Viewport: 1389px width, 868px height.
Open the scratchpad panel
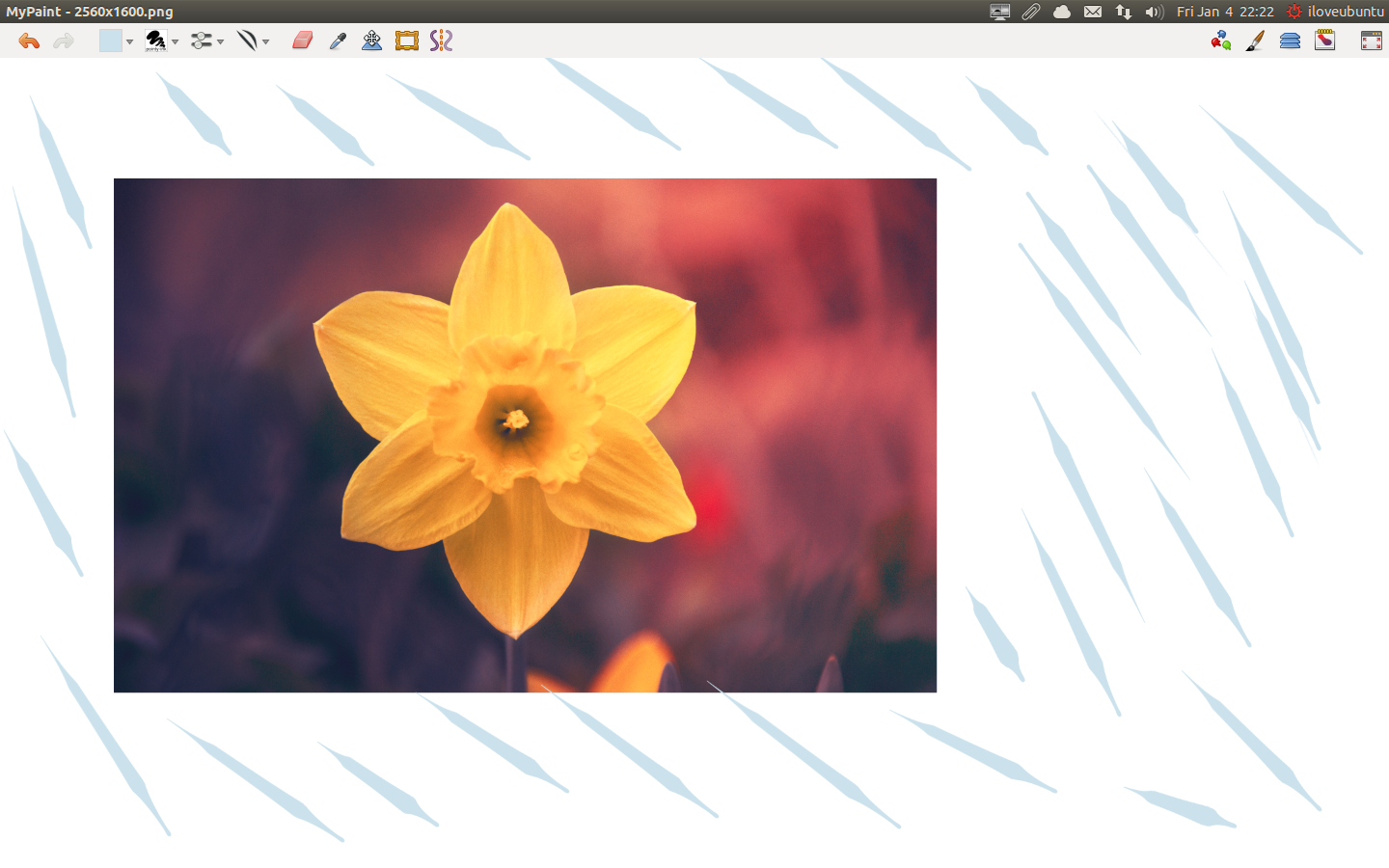pyautogui.click(x=1325, y=41)
